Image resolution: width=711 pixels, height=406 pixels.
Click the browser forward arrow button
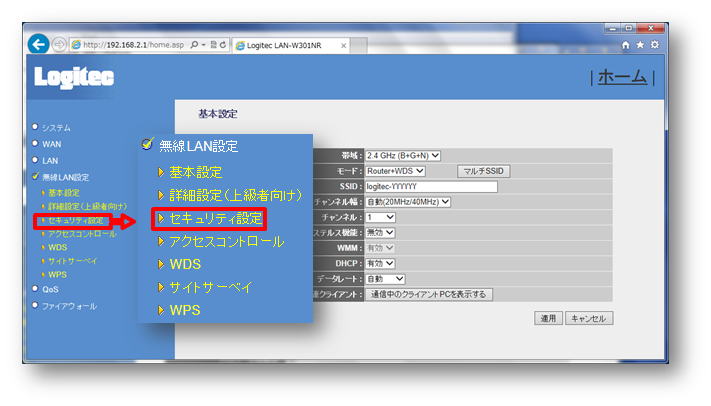[59, 44]
